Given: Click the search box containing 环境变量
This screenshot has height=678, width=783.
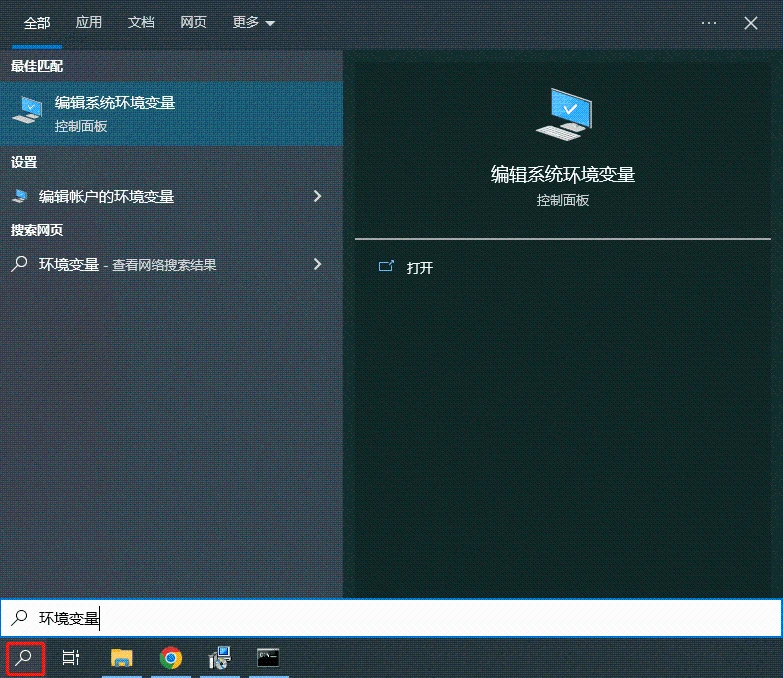Looking at the screenshot, I should click(x=391, y=618).
